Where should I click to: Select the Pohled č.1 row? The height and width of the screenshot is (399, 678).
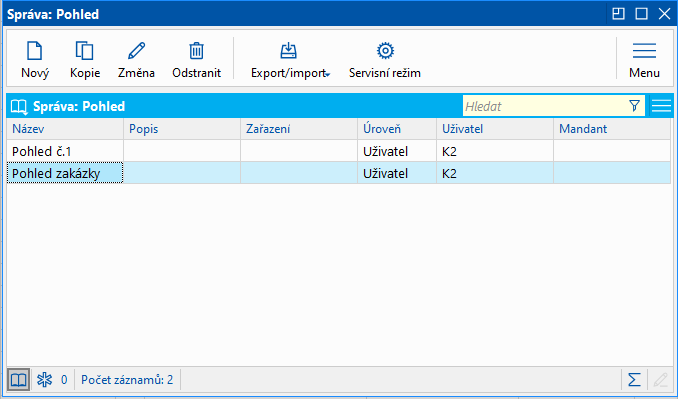339,151
